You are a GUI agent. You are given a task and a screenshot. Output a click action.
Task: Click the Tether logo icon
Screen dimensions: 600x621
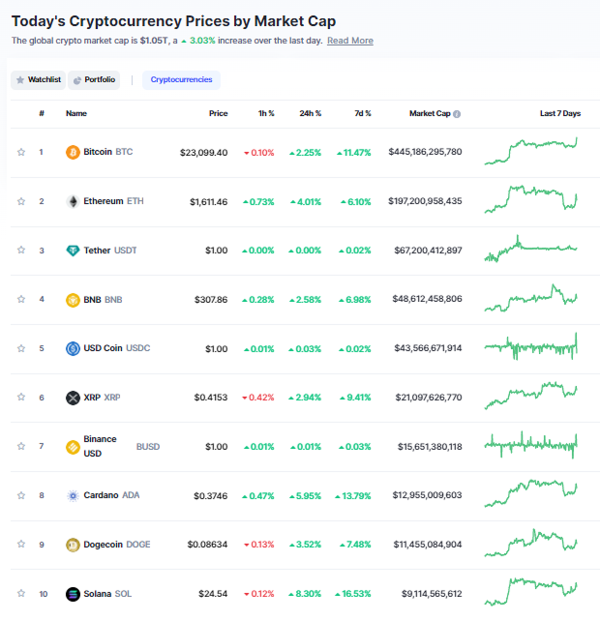coord(72,251)
